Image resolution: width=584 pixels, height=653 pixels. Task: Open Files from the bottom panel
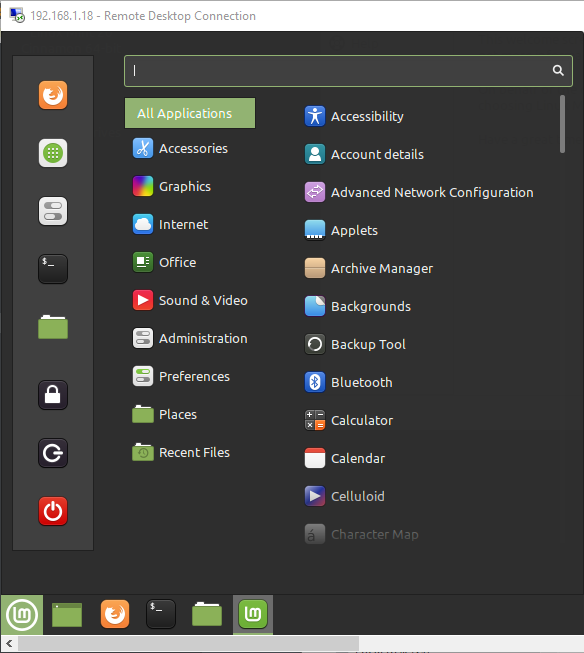pyautogui.click(x=207, y=614)
